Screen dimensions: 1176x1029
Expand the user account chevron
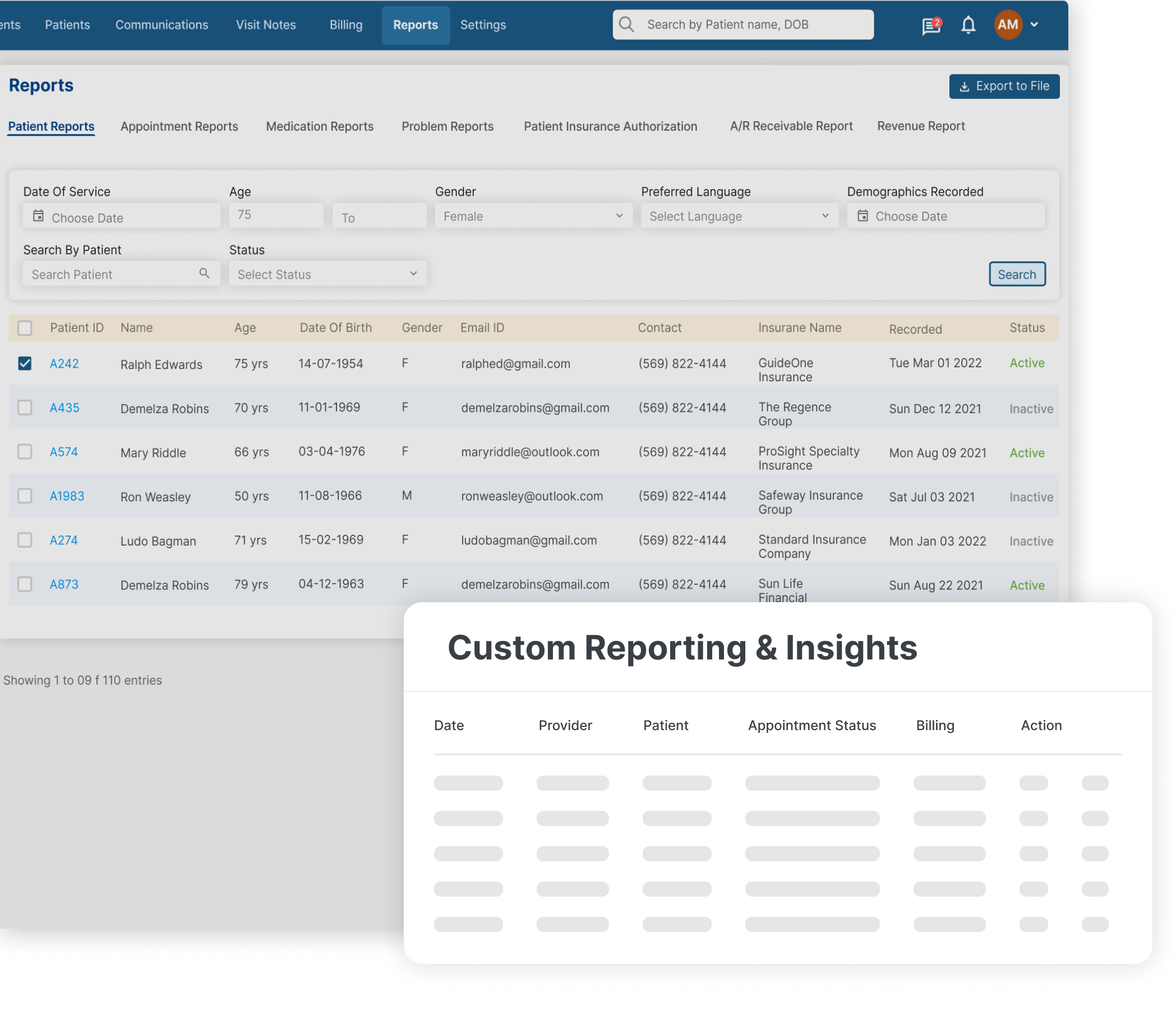[1034, 25]
